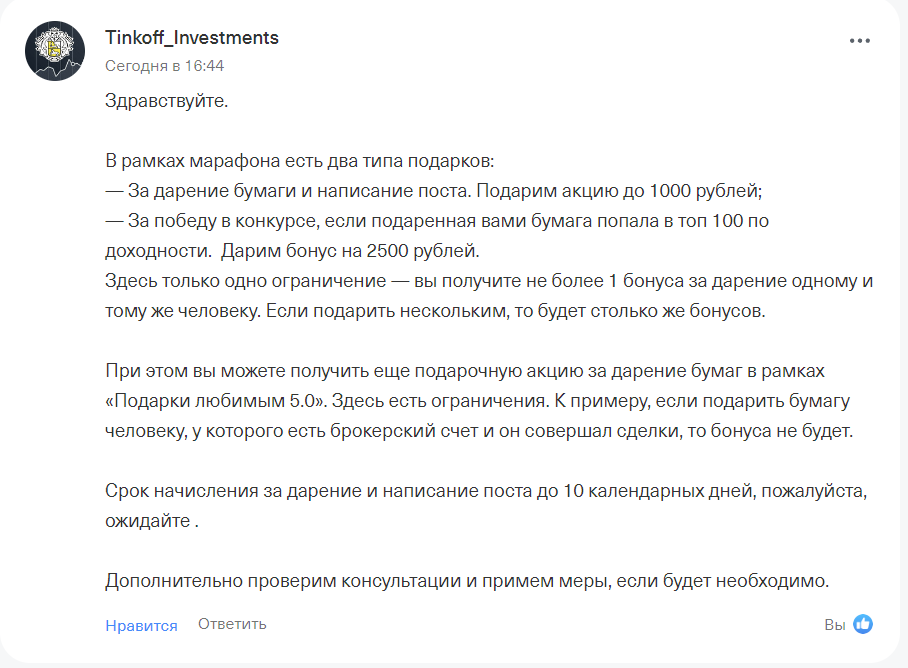This screenshot has height=668, width=908.
Task: Click the word ожидайте in the comment
Action: pos(148,521)
